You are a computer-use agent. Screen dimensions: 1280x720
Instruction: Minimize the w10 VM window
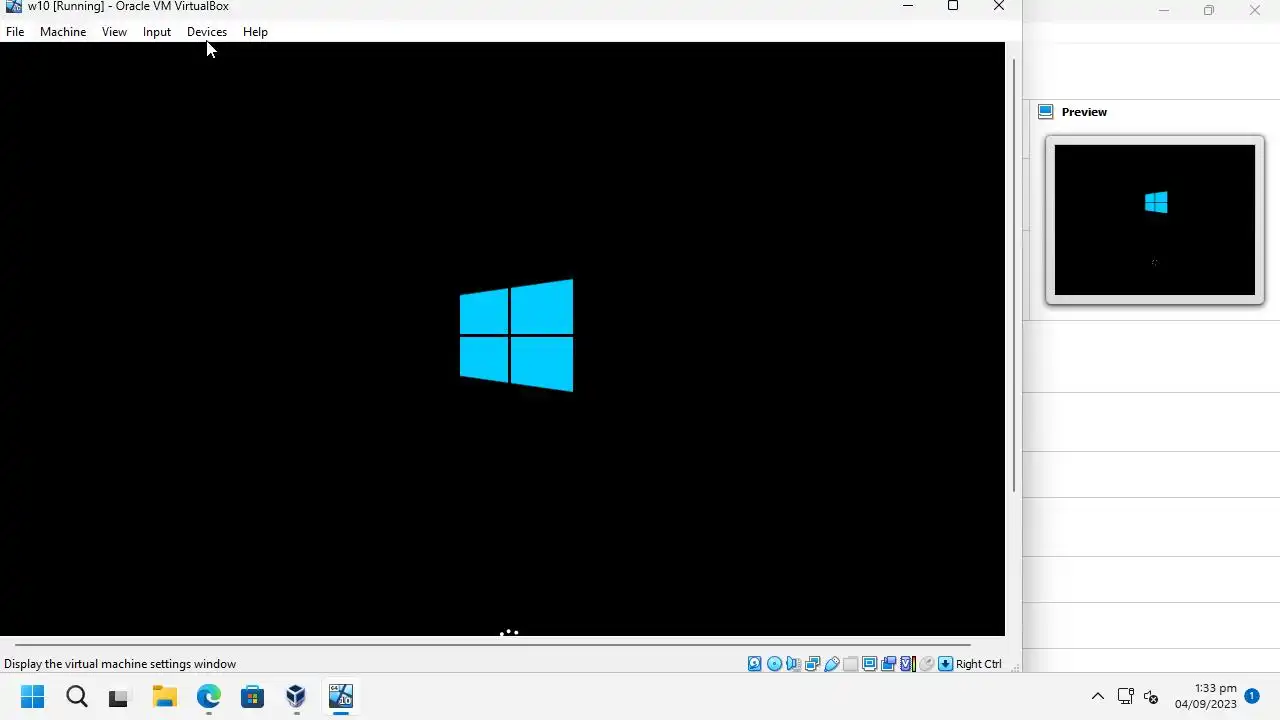[x=908, y=7]
